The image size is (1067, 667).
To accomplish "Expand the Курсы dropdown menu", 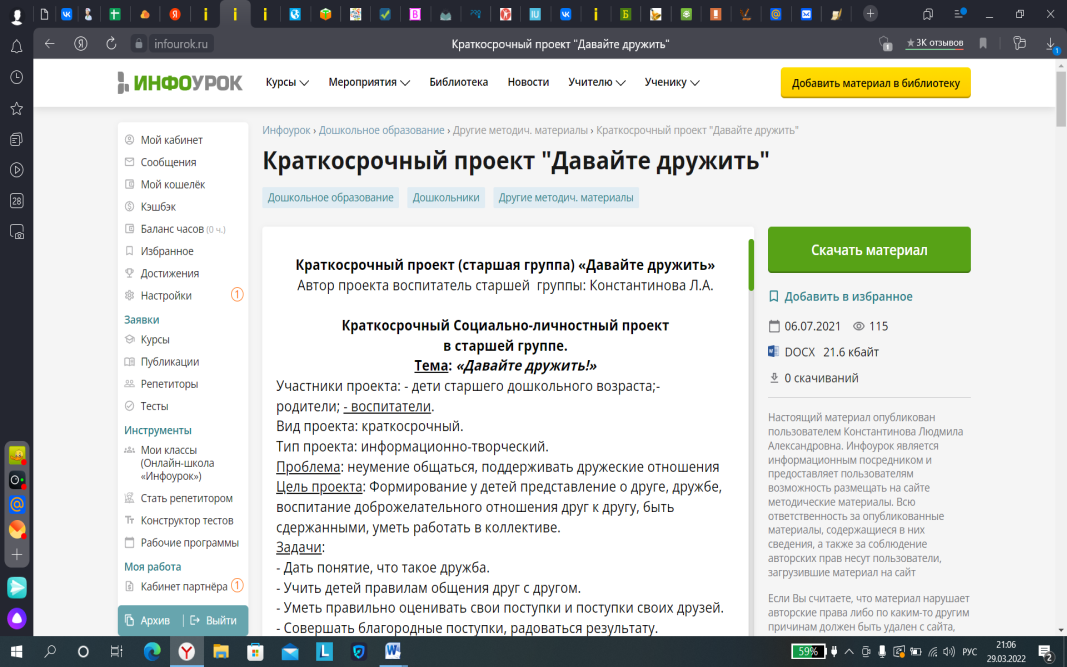I will click(x=287, y=83).
